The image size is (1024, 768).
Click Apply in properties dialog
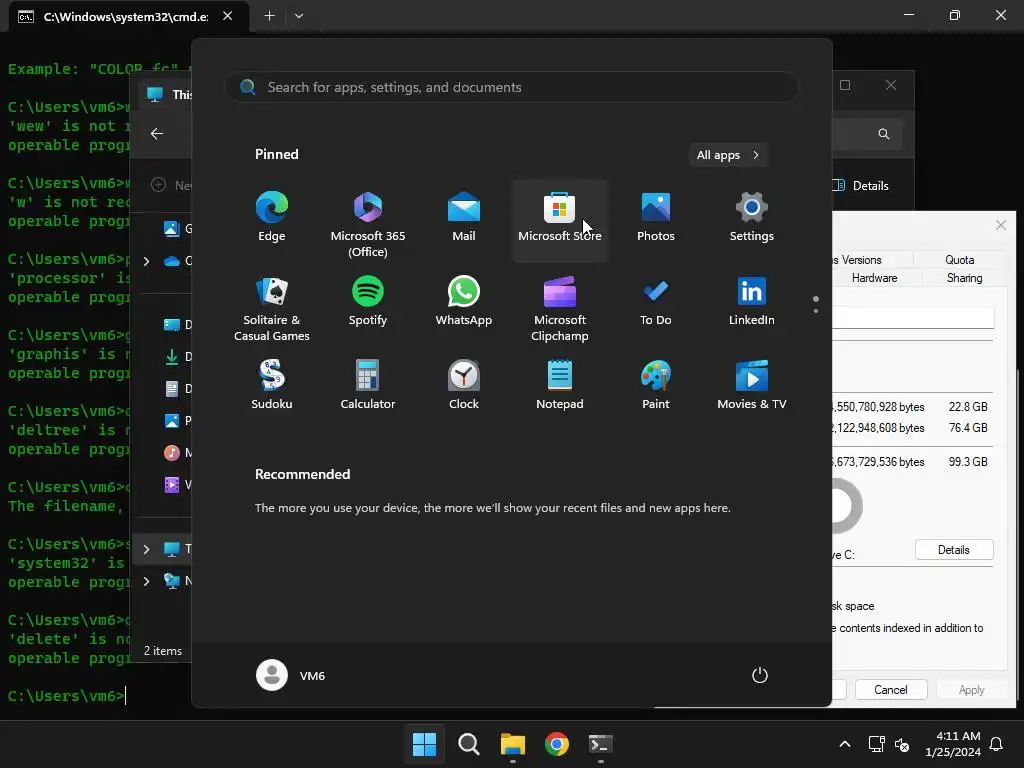(x=971, y=690)
